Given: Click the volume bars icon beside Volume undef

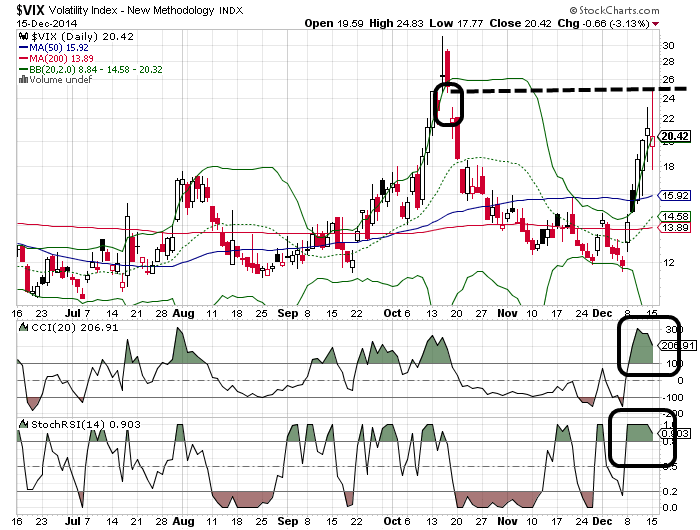Looking at the screenshot, I should (x=23, y=80).
